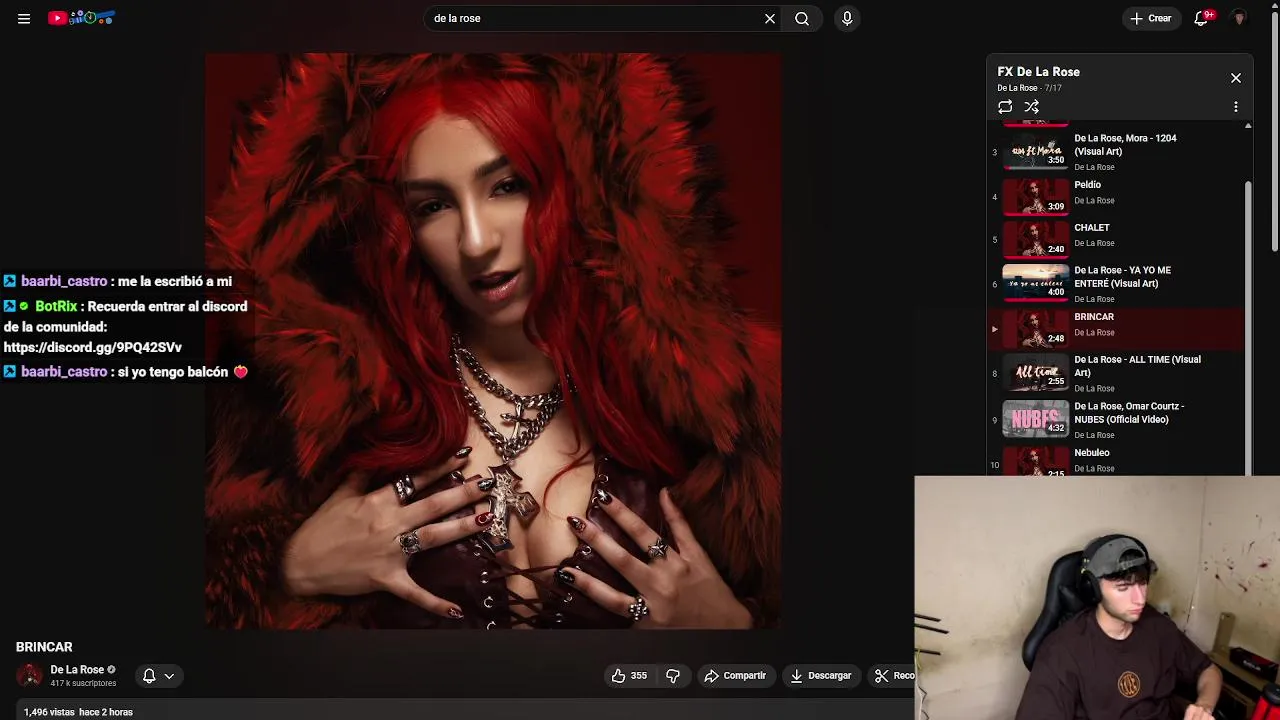The image size is (1280, 720).
Task: Open subscription notification bell dropdown
Action: point(158,676)
